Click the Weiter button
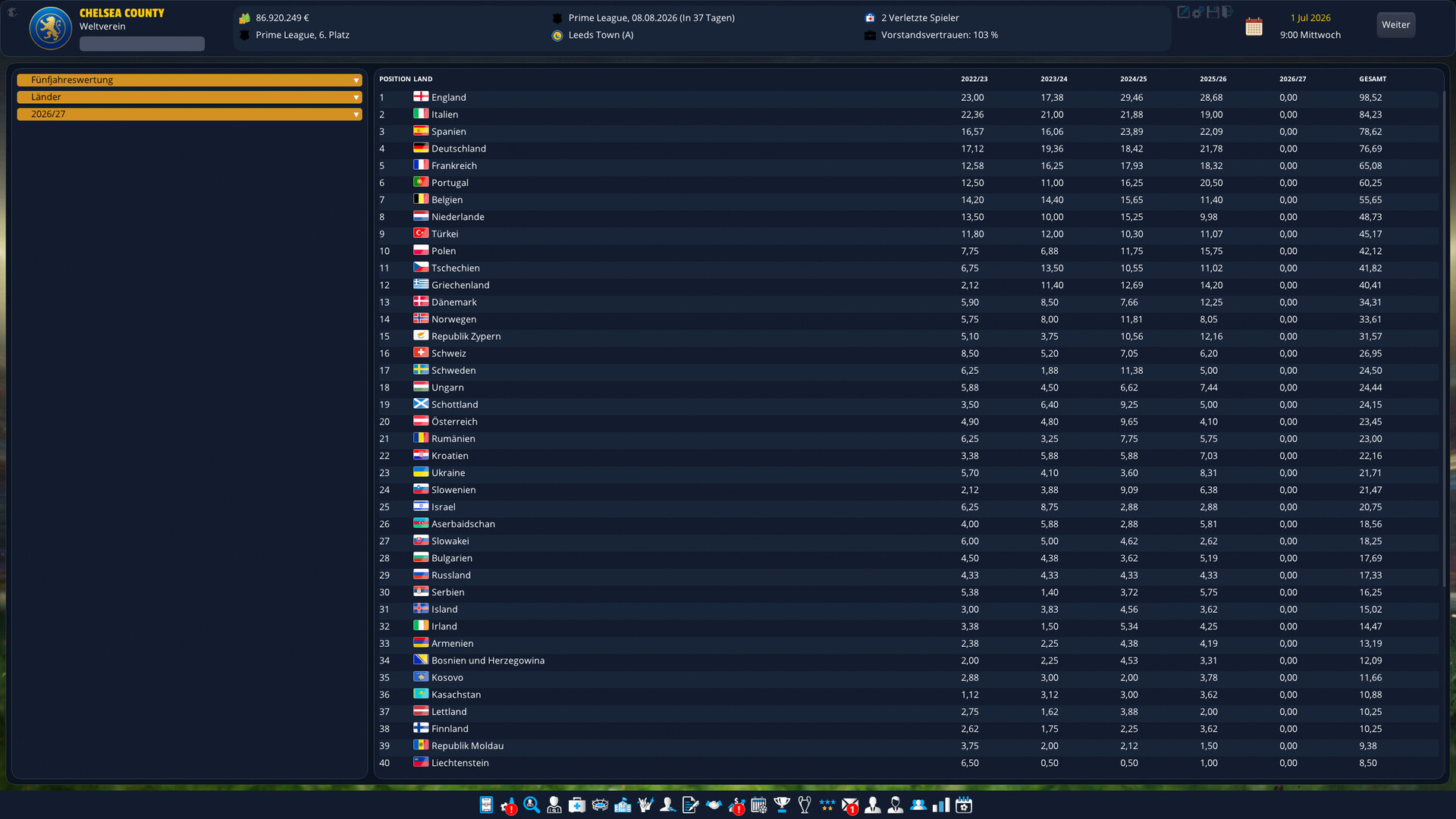Viewport: 1456px width, 819px height. click(1396, 25)
